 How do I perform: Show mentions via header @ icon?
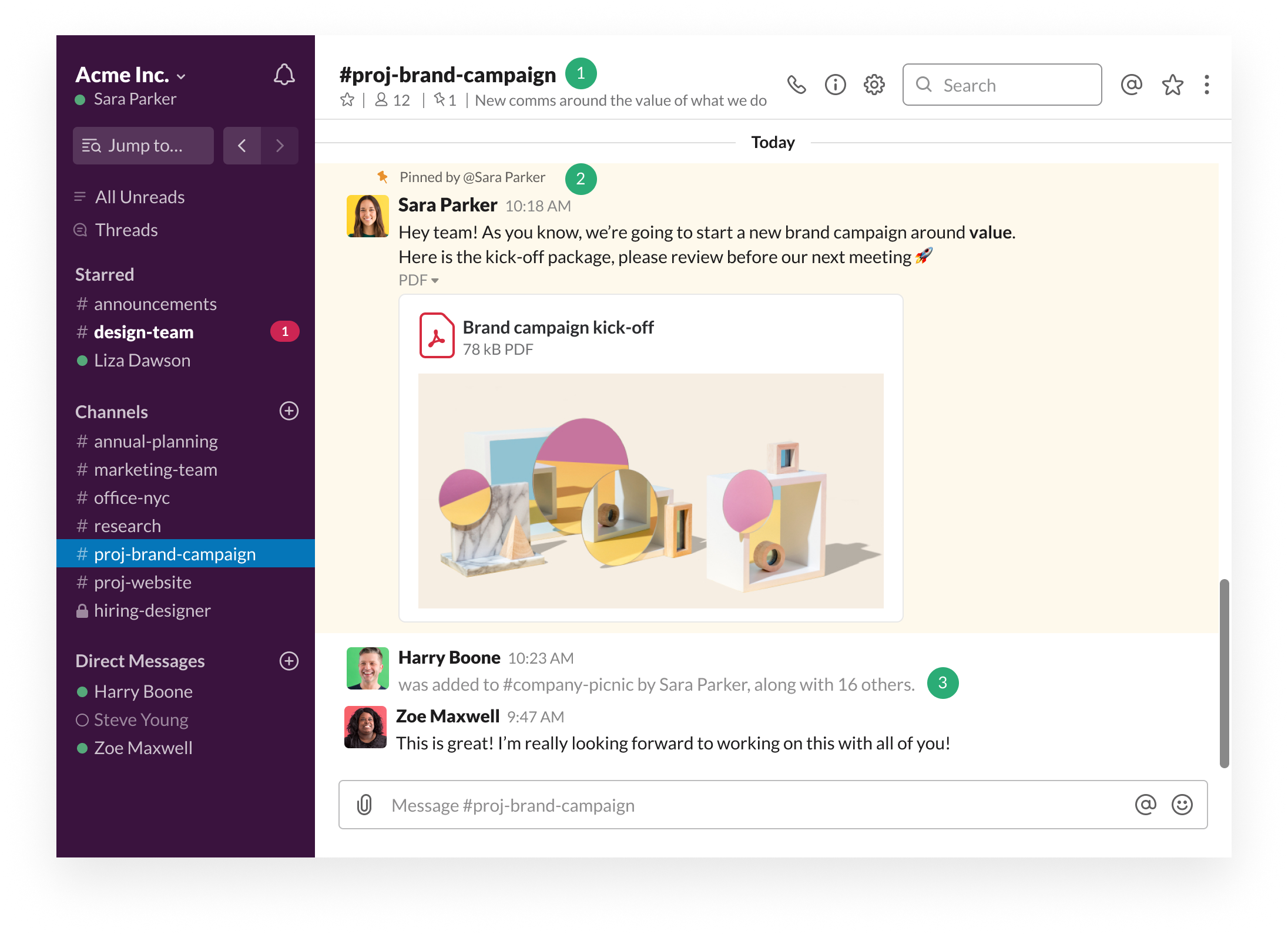pyautogui.click(x=1131, y=85)
